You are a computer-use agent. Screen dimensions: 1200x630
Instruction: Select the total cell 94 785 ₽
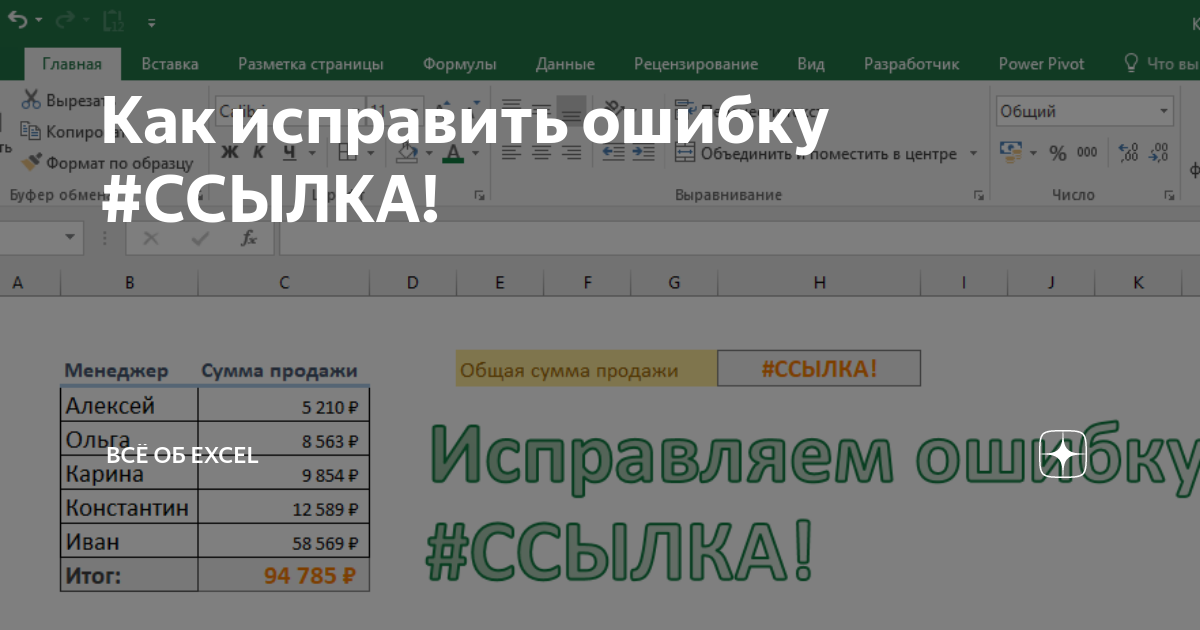pos(284,575)
